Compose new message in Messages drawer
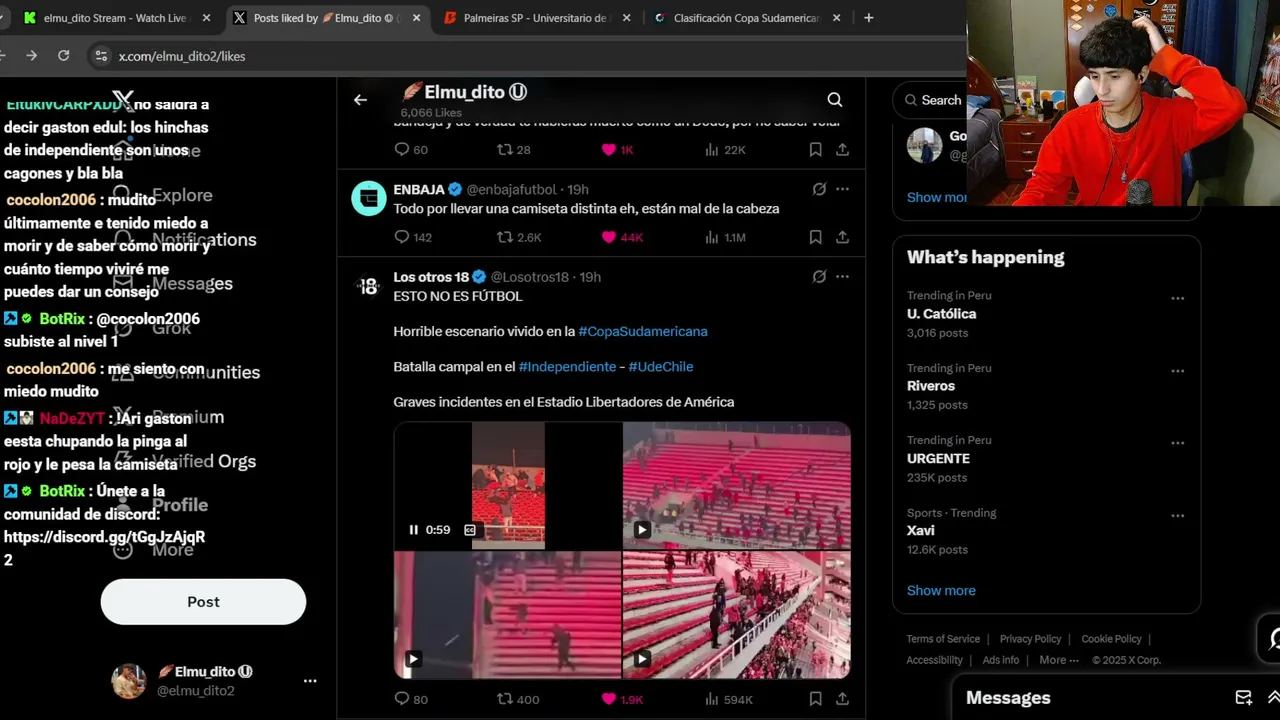 (x=1243, y=698)
